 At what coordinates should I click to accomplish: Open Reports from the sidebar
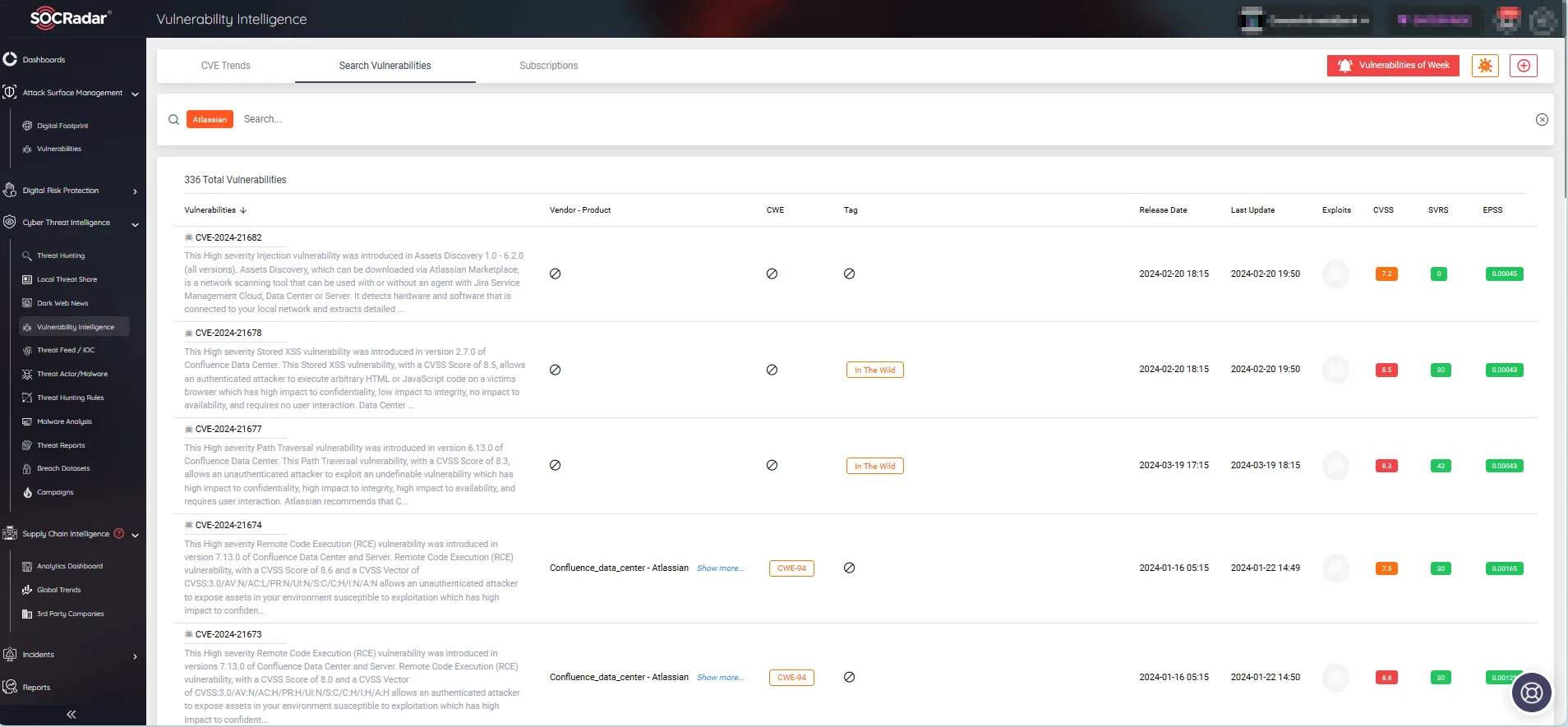(36, 688)
